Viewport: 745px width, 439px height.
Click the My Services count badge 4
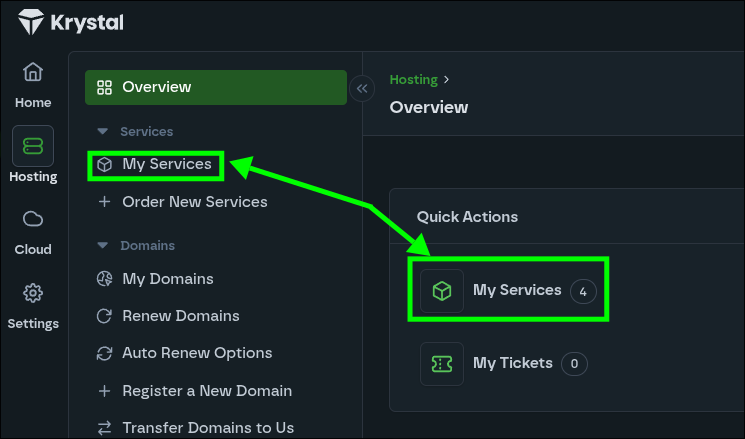tap(583, 292)
